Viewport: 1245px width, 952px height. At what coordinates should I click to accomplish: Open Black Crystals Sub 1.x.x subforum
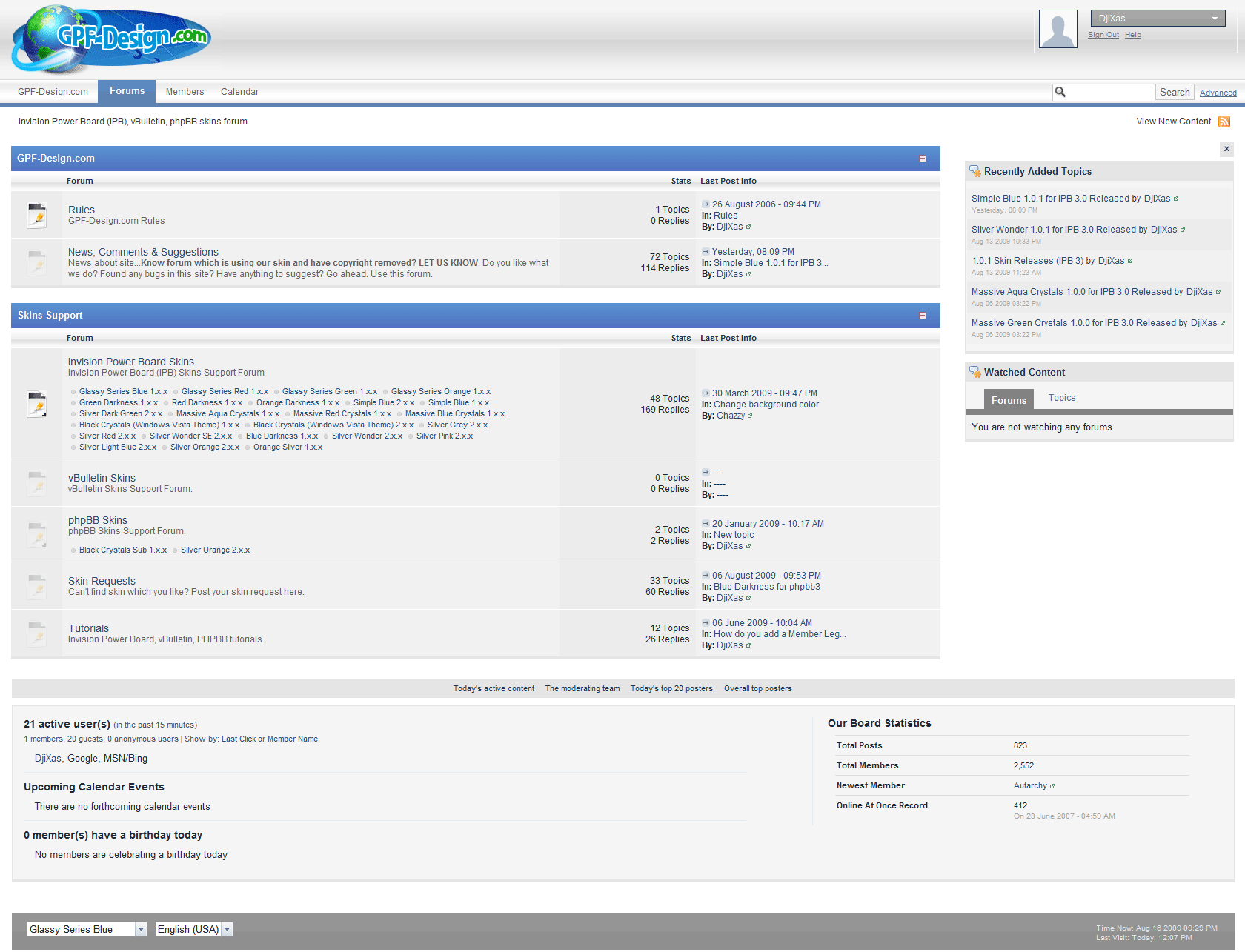(x=123, y=550)
